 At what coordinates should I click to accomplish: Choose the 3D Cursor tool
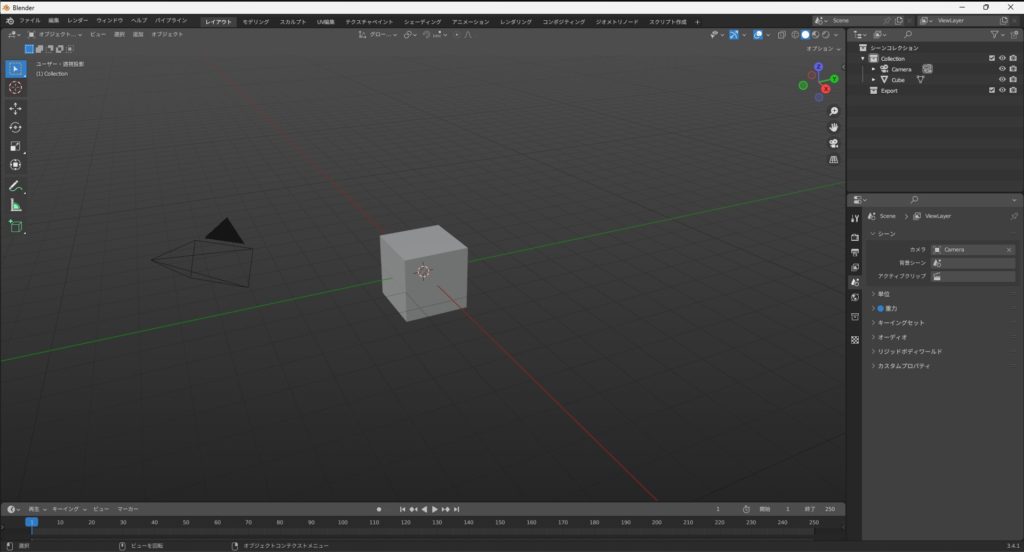tap(15, 88)
